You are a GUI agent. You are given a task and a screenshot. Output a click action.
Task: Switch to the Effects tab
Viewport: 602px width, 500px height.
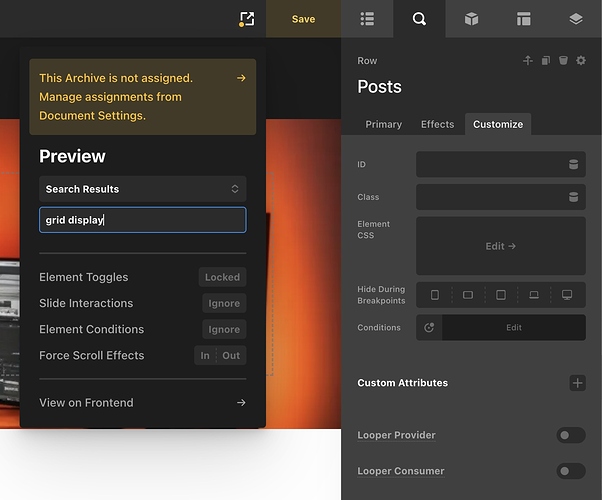click(437, 124)
